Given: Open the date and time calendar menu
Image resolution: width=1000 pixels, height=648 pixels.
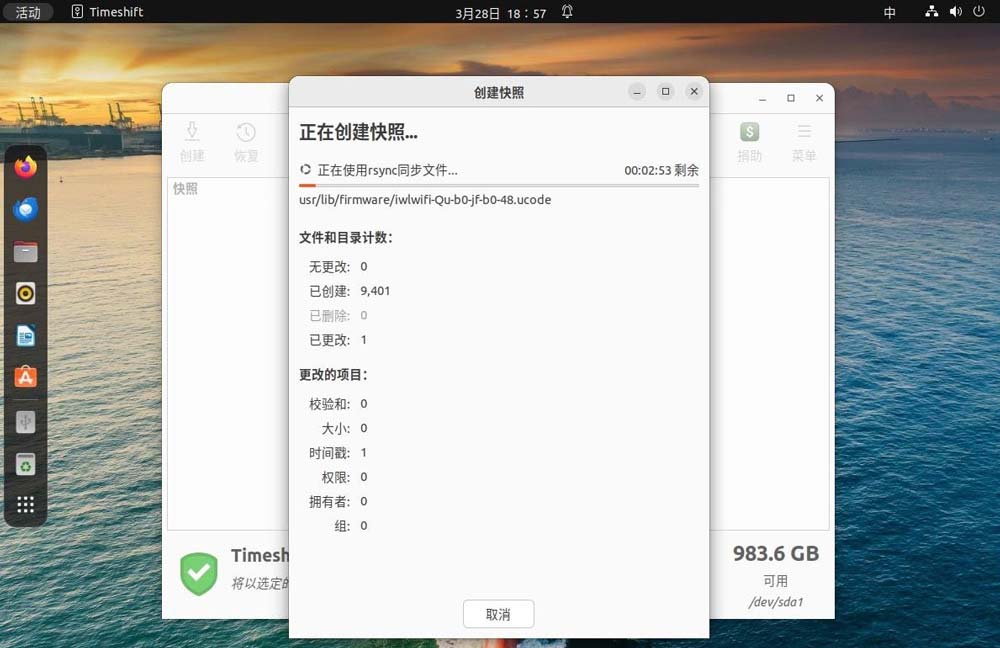Looking at the screenshot, I should coord(500,12).
